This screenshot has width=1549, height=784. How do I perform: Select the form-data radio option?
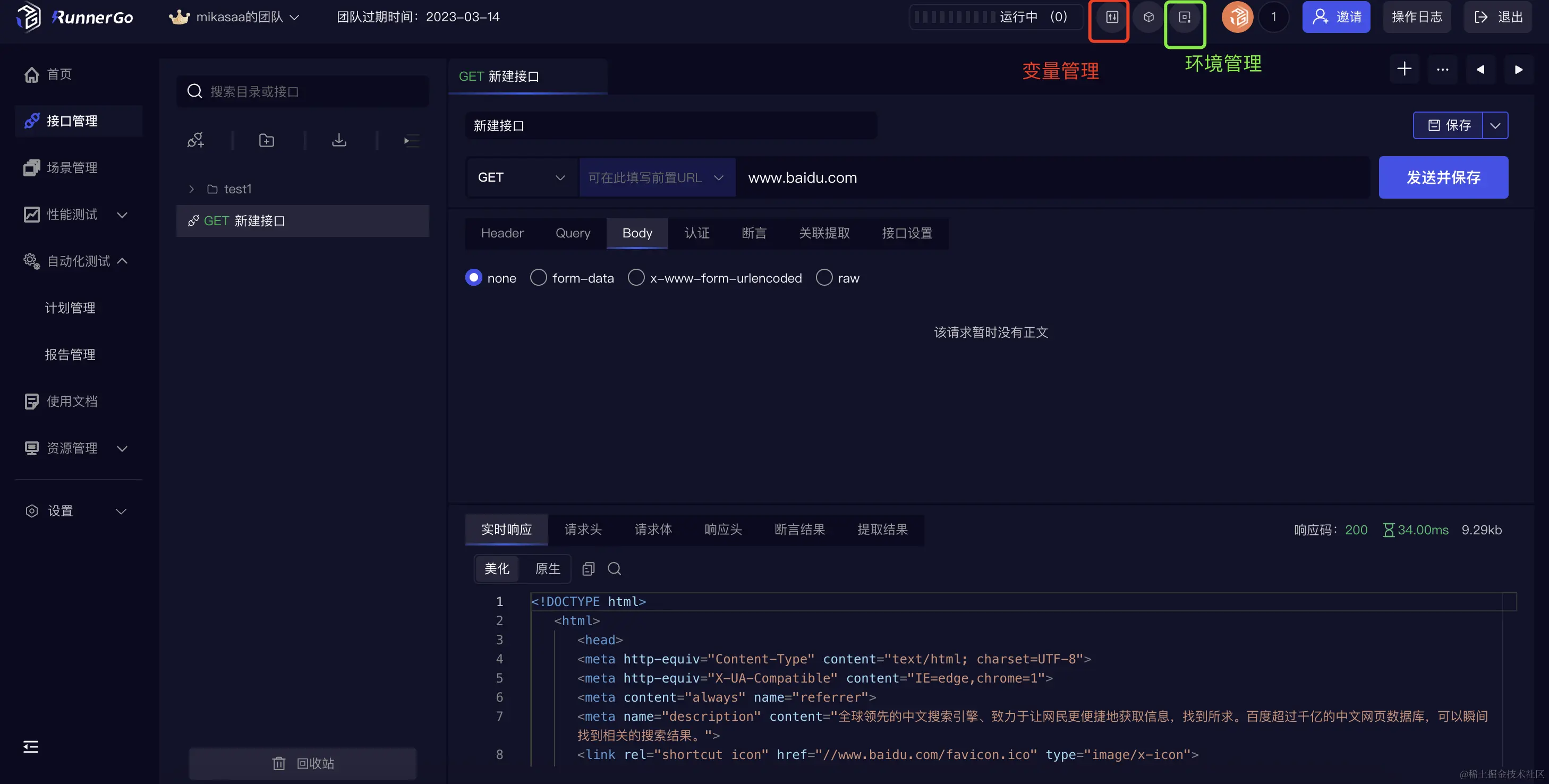(538, 278)
